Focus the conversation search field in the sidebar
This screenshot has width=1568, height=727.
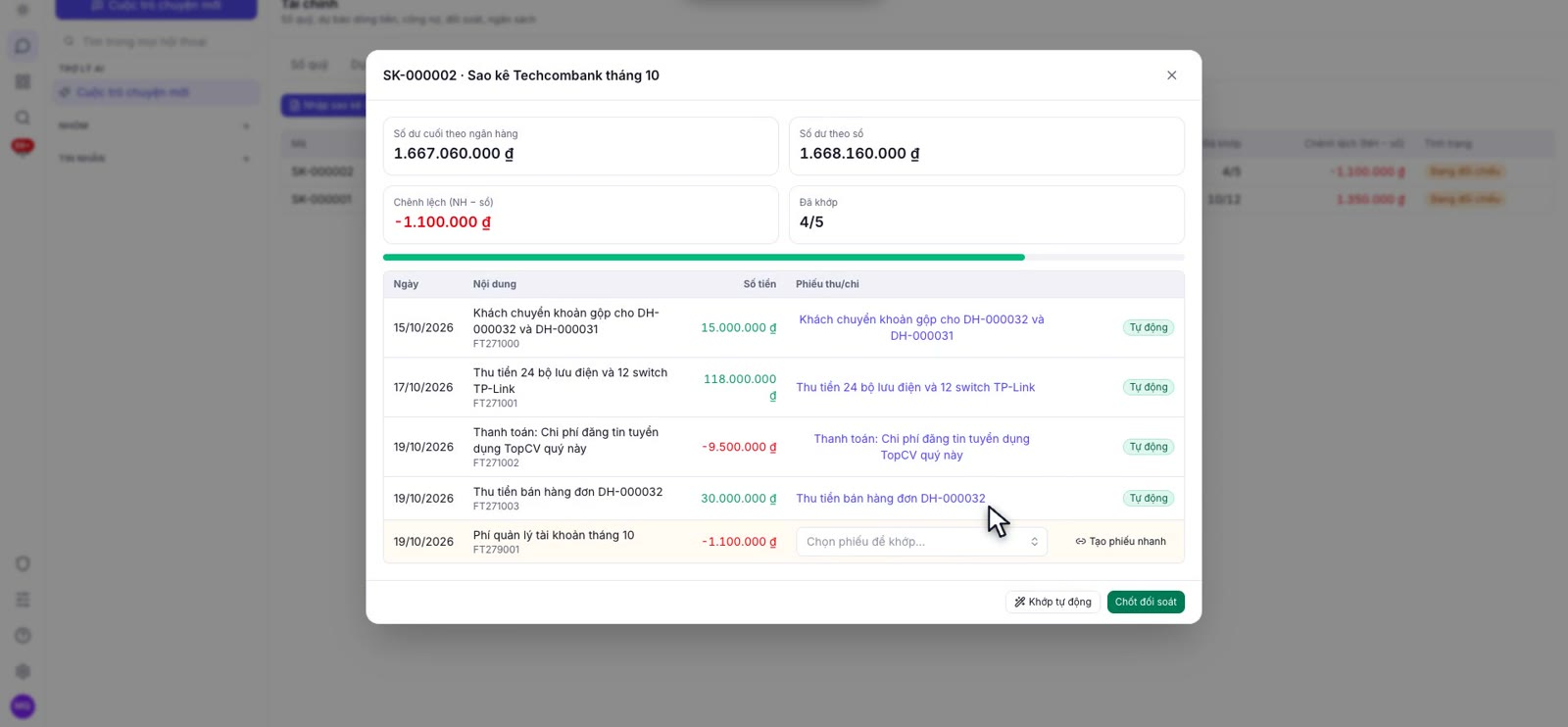click(157, 41)
